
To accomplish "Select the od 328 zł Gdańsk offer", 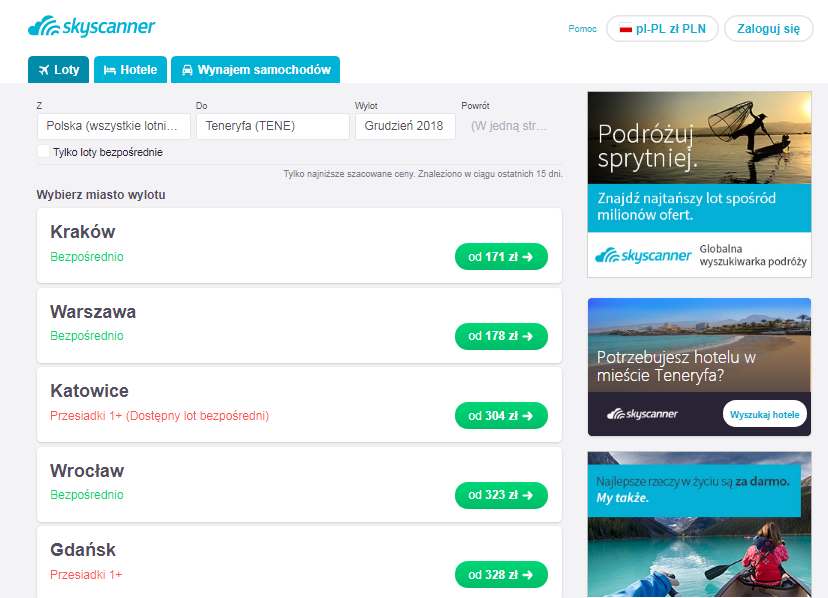I will (x=501, y=575).
